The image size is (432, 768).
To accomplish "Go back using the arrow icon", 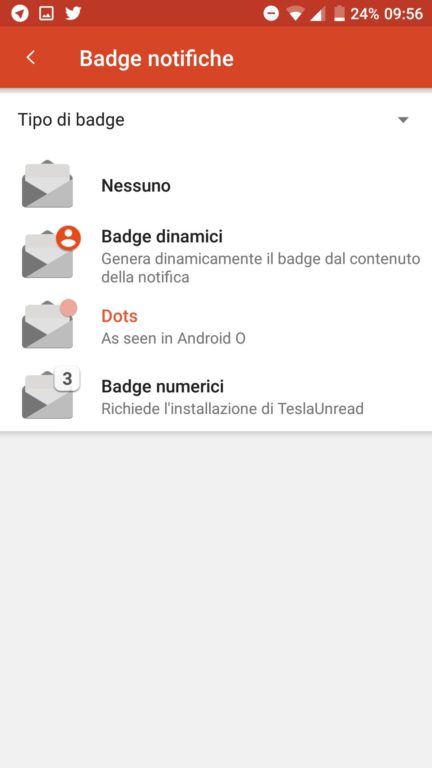I will coord(31,58).
